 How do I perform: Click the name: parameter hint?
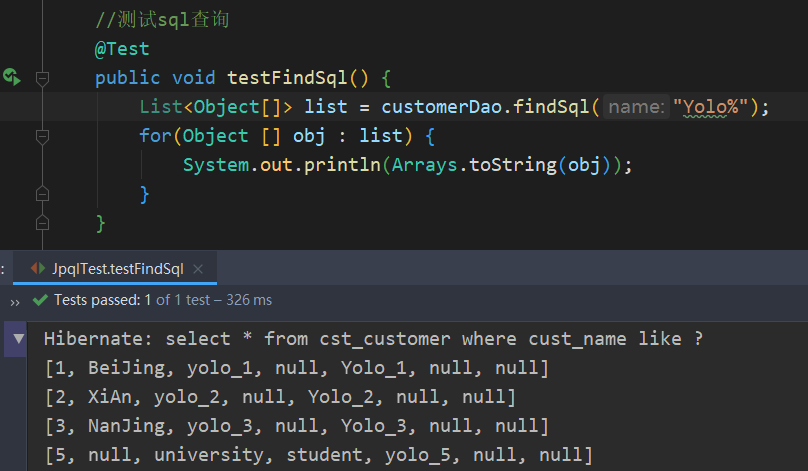(x=636, y=107)
